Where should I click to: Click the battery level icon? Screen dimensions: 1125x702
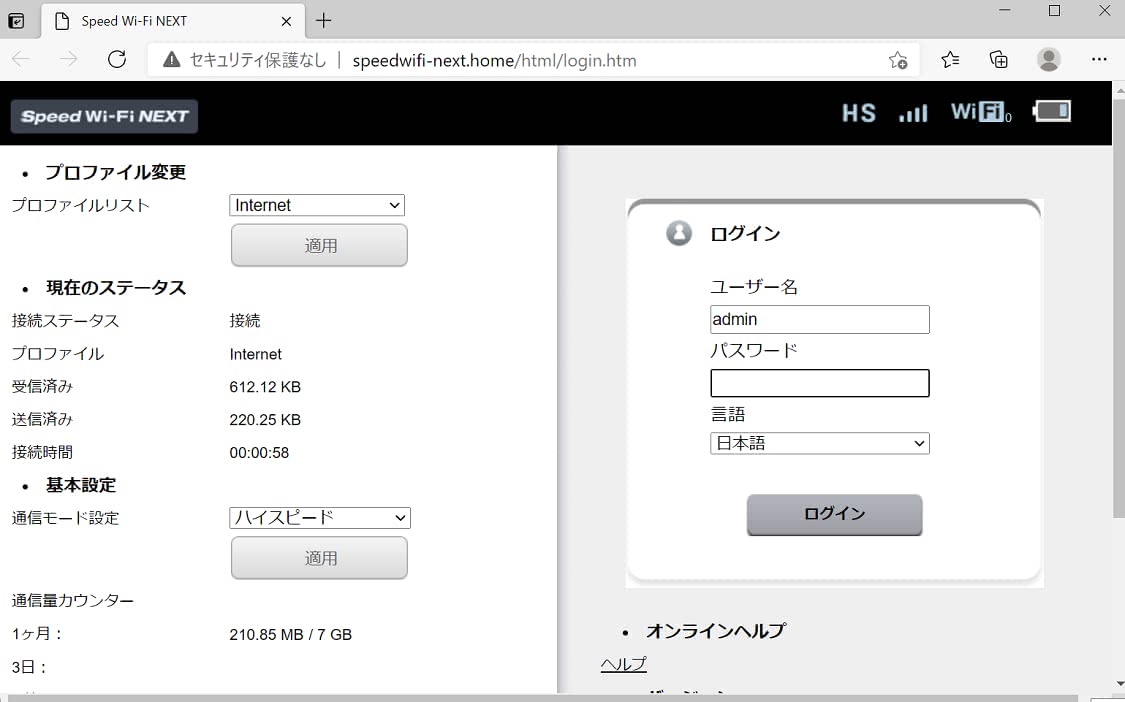1052,111
